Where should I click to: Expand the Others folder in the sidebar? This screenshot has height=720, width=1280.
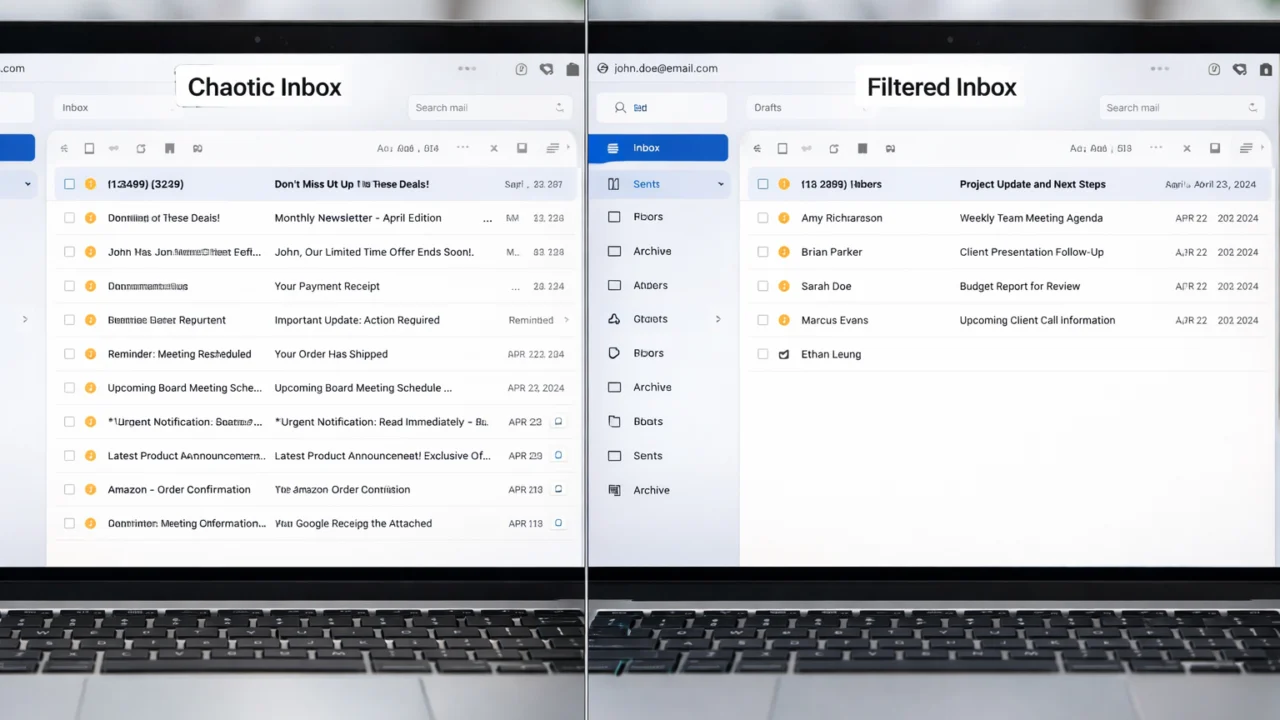pyautogui.click(x=716, y=319)
